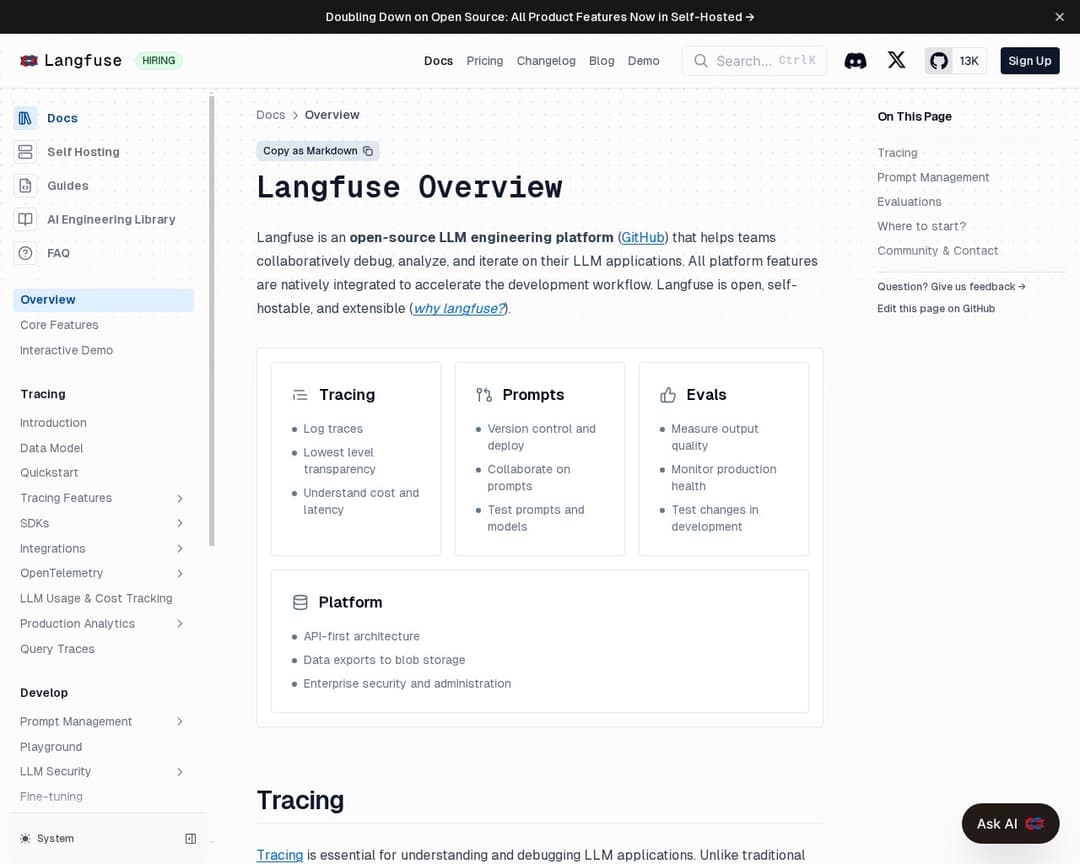1080x864 pixels.
Task: Open the Changelog page
Action: click(546, 61)
